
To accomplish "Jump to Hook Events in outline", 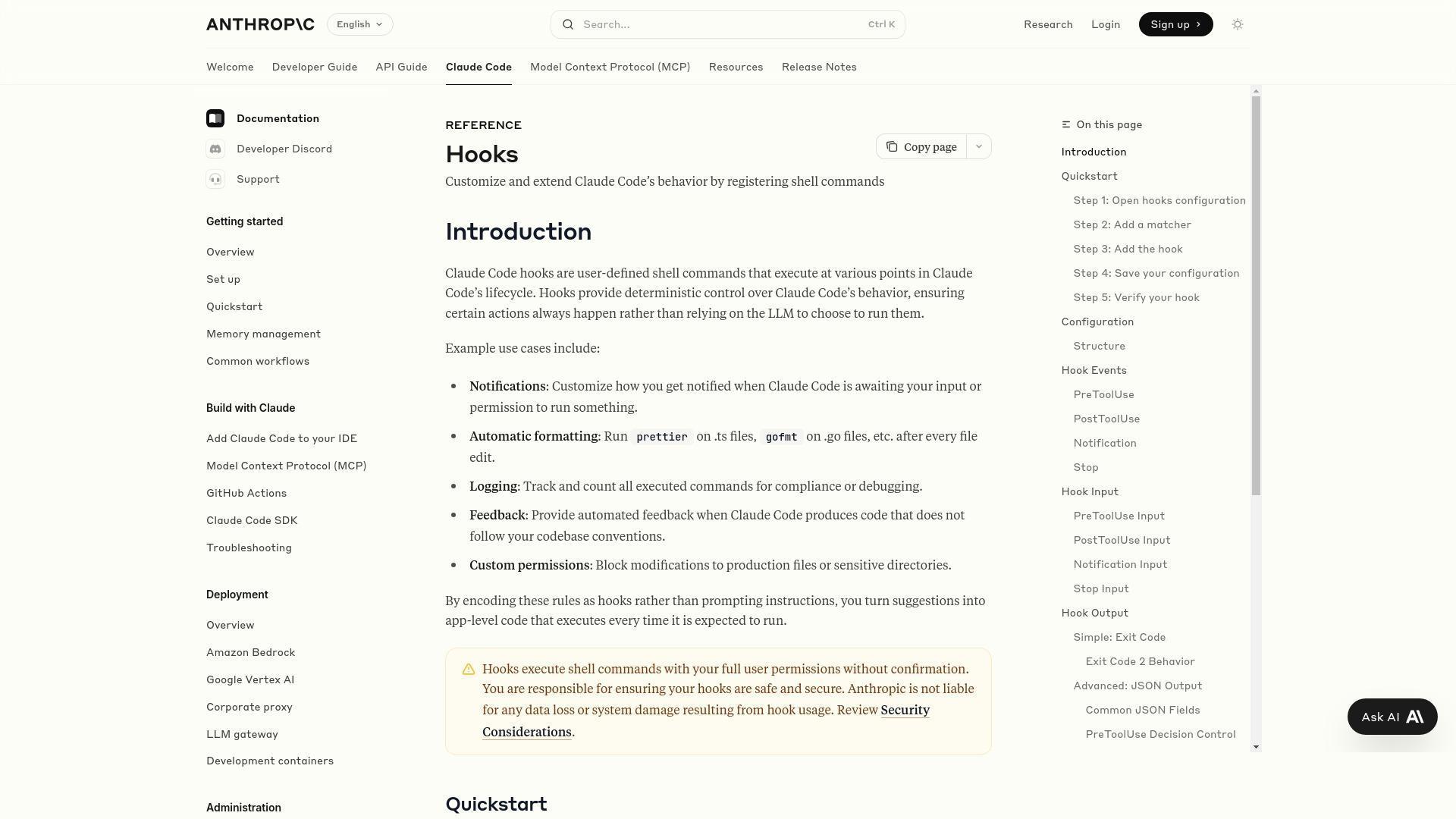I will pyautogui.click(x=1094, y=370).
